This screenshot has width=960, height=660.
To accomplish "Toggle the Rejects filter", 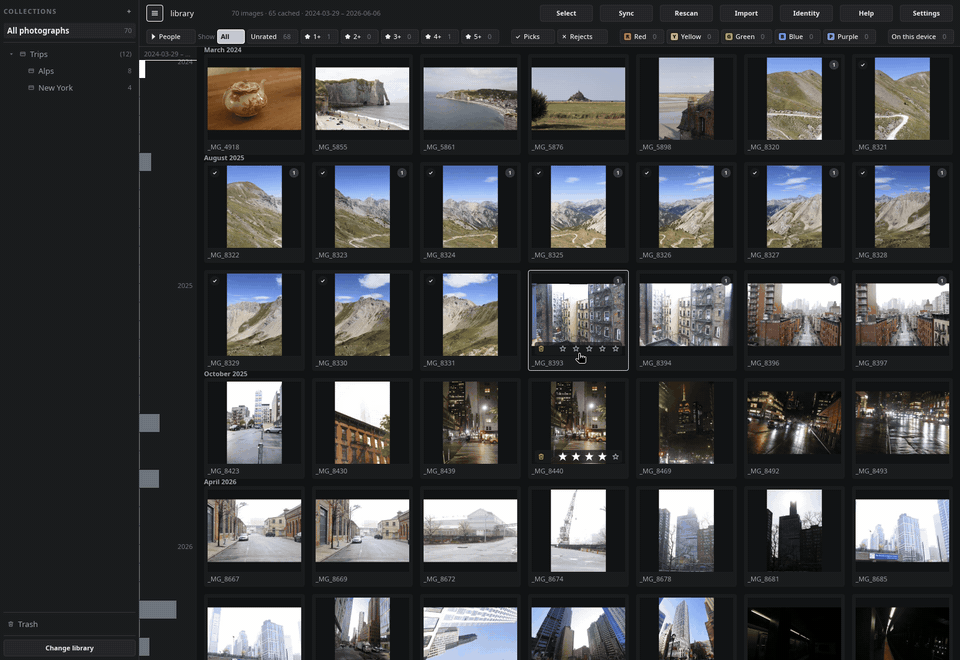I will [x=583, y=37].
